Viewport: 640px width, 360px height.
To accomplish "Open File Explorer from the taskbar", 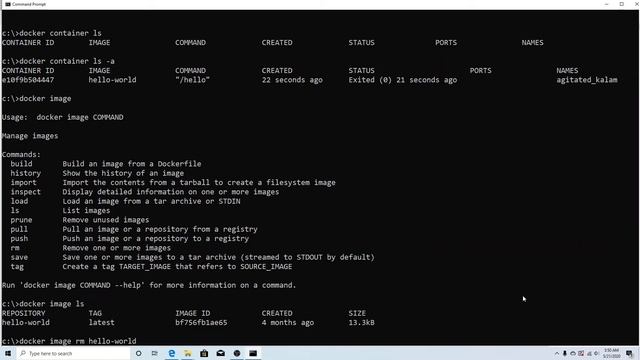I will (188, 353).
